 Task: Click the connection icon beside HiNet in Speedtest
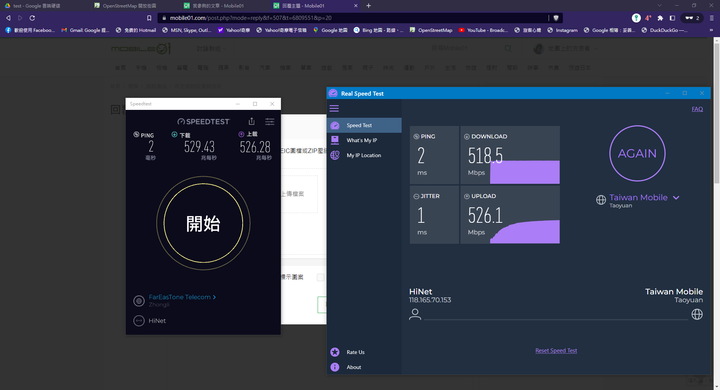tap(139, 321)
